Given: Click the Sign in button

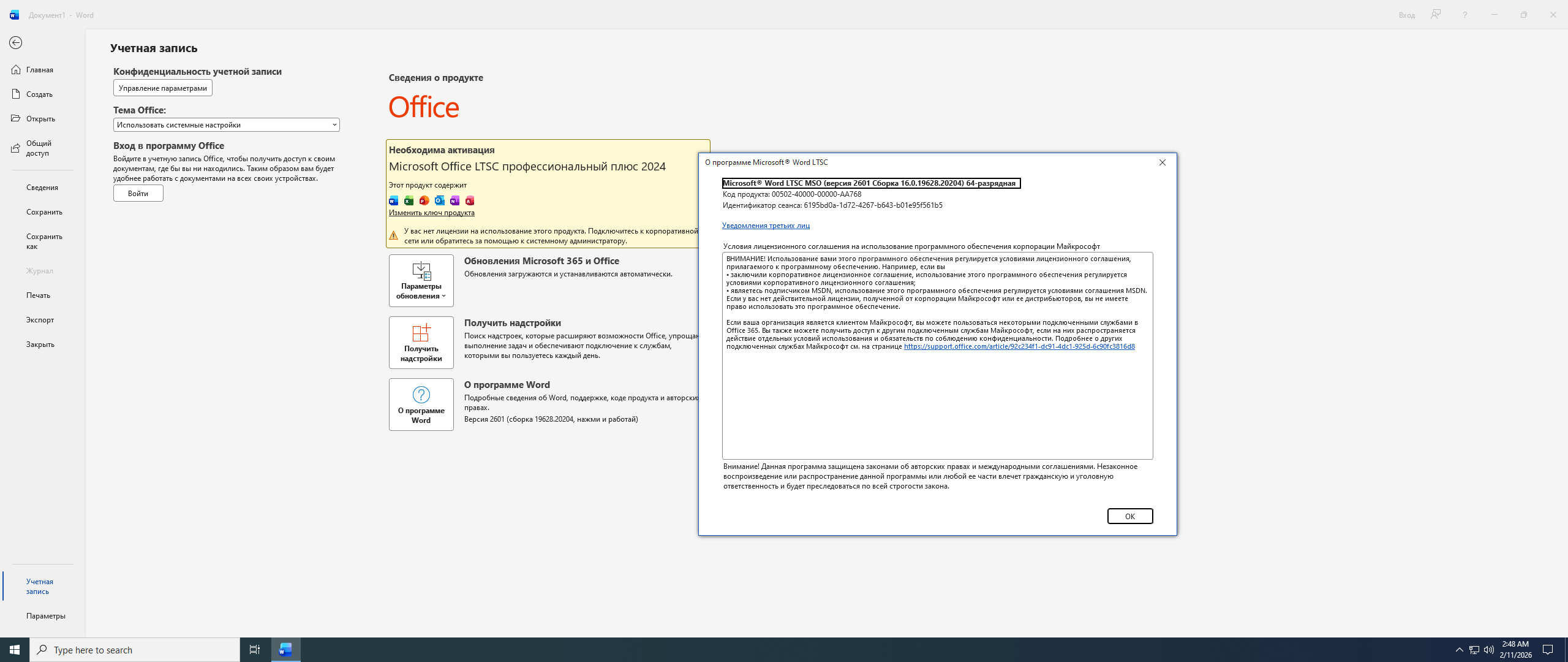Looking at the screenshot, I should pyautogui.click(x=138, y=194).
